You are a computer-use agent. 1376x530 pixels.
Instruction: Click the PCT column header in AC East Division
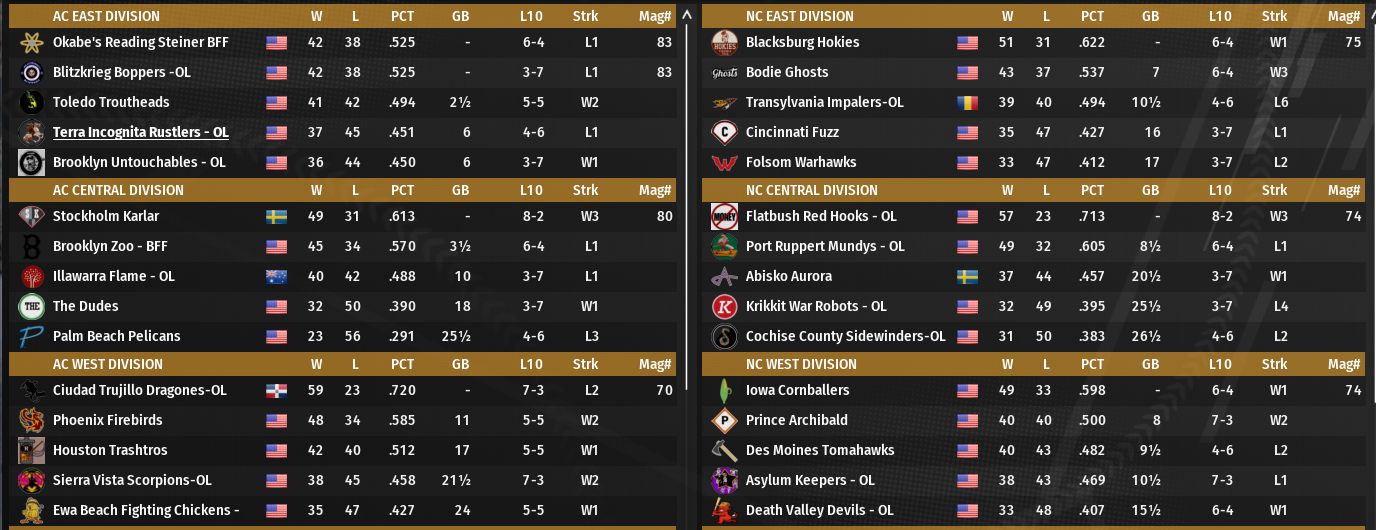point(402,17)
